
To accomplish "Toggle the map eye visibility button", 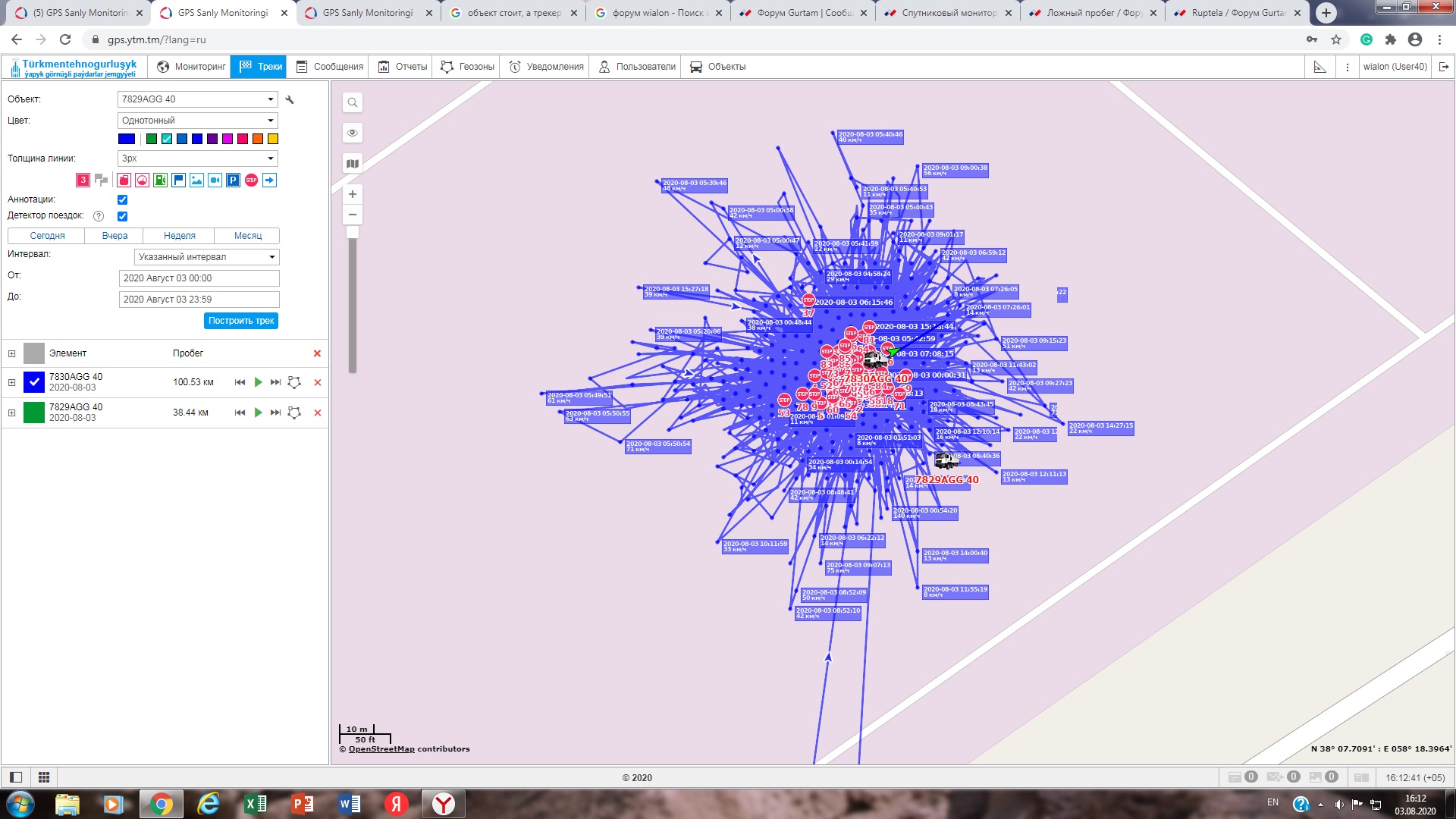I will (353, 133).
